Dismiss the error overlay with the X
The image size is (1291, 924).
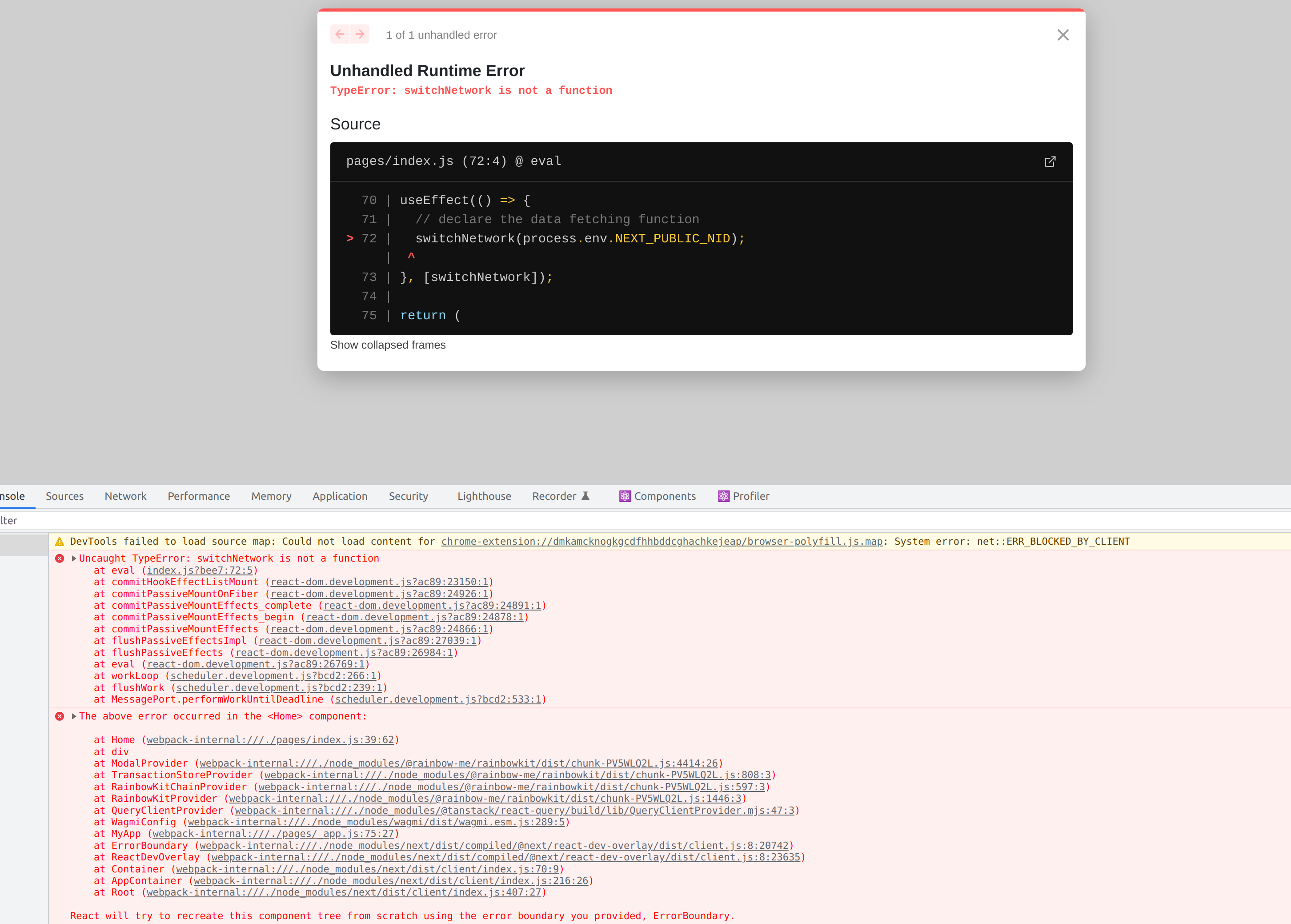point(1062,35)
